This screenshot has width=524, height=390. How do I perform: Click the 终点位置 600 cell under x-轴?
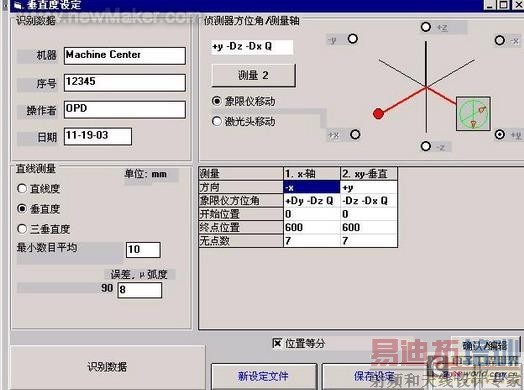(x=312, y=227)
